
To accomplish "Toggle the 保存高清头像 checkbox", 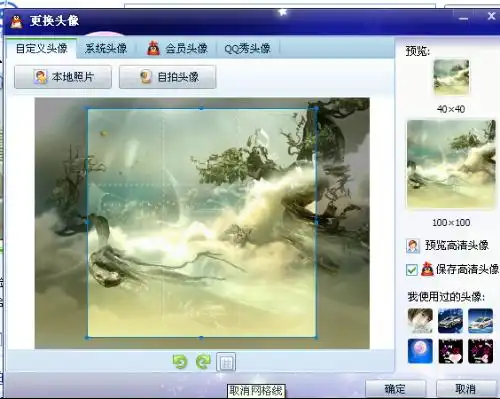I will pos(412,270).
